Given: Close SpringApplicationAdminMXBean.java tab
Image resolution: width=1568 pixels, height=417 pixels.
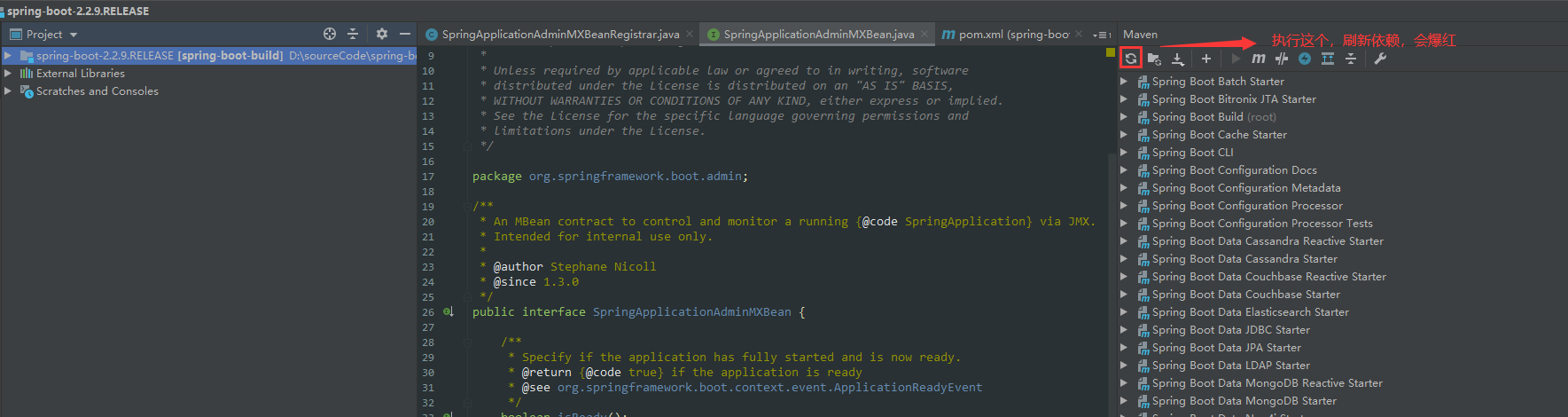Looking at the screenshot, I should point(924,35).
